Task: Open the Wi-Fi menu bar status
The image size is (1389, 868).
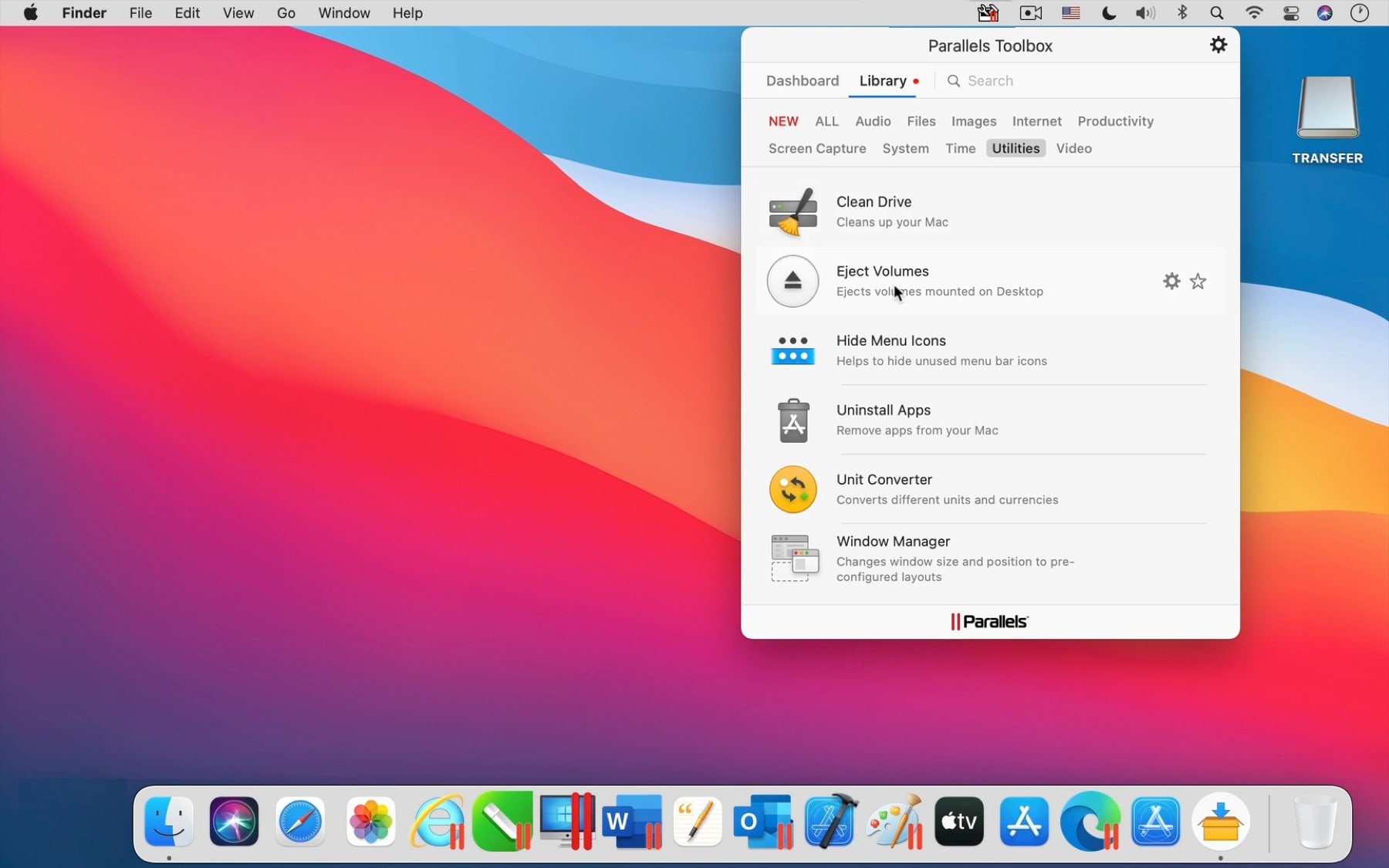Action: click(x=1254, y=13)
